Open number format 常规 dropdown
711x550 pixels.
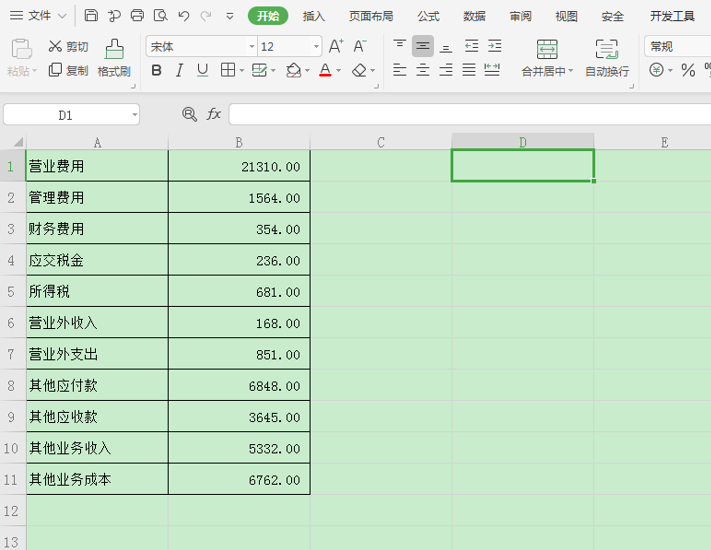(x=678, y=46)
